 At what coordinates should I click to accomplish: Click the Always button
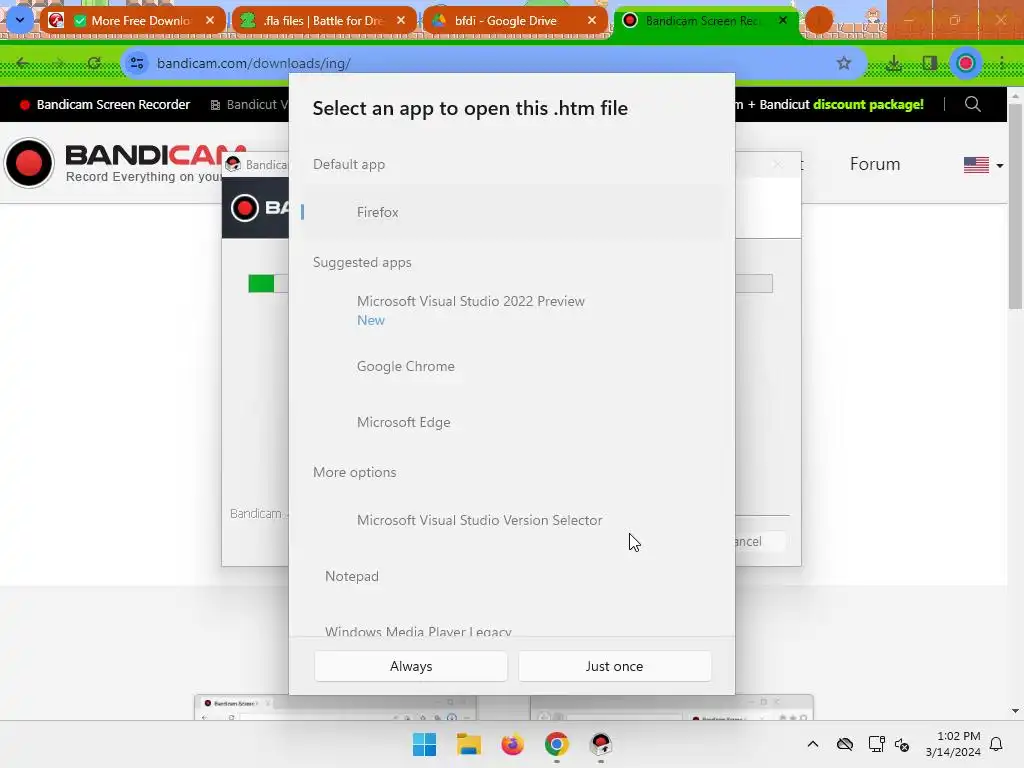pyautogui.click(x=411, y=666)
